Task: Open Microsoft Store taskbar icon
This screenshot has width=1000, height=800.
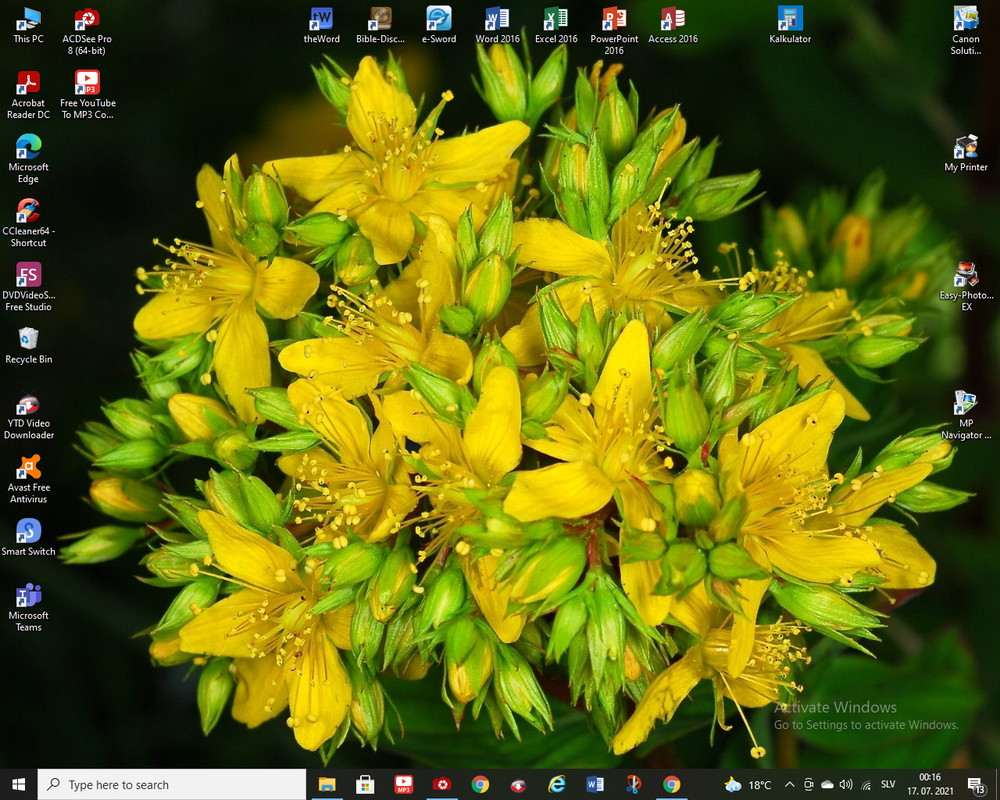Action: click(365, 784)
